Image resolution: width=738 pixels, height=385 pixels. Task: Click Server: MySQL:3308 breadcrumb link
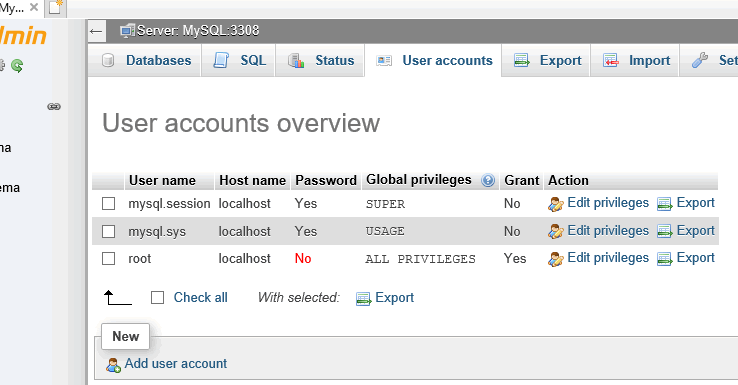[x=198, y=31]
